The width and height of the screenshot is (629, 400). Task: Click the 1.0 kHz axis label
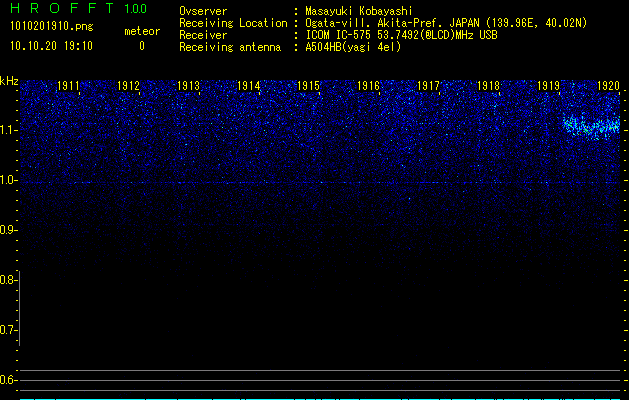(x=8, y=180)
